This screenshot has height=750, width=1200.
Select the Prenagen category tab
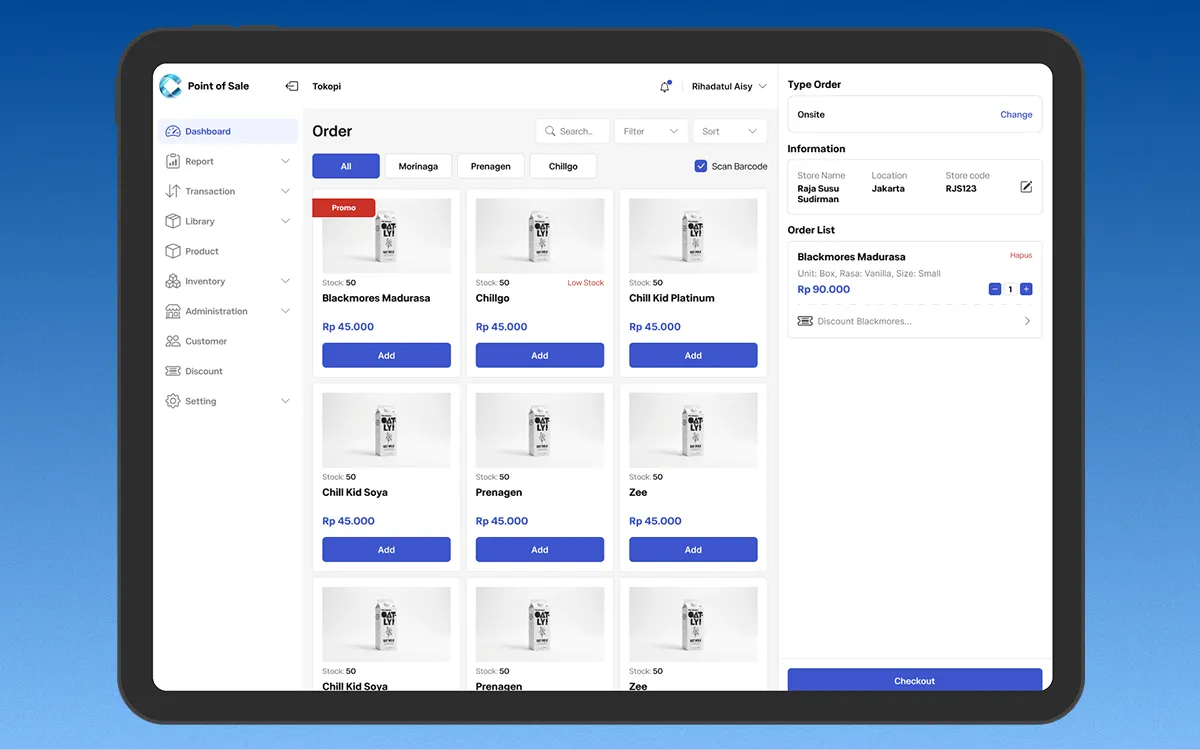click(x=491, y=166)
